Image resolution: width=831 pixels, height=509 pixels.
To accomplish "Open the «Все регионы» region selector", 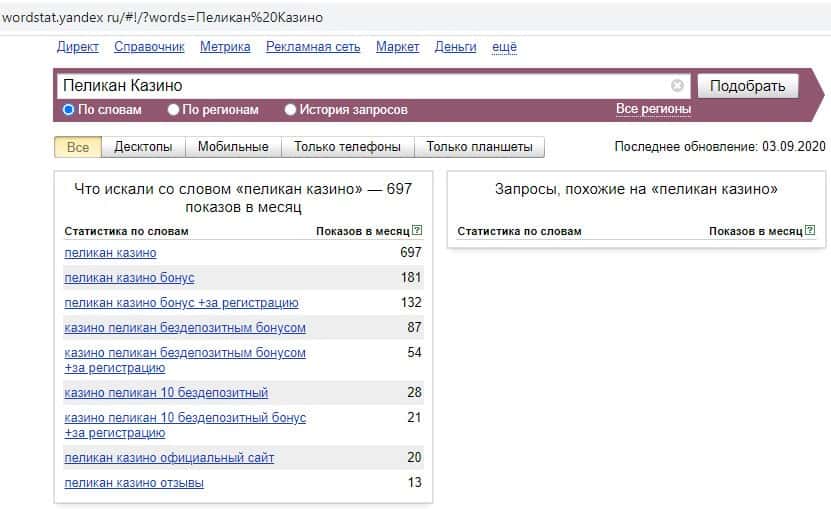I will (653, 109).
